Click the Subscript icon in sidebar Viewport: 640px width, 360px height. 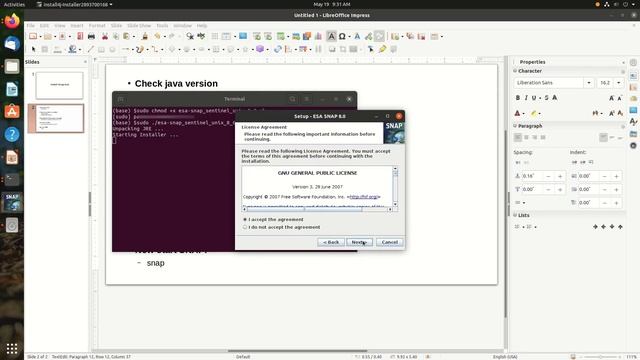tap(620, 113)
